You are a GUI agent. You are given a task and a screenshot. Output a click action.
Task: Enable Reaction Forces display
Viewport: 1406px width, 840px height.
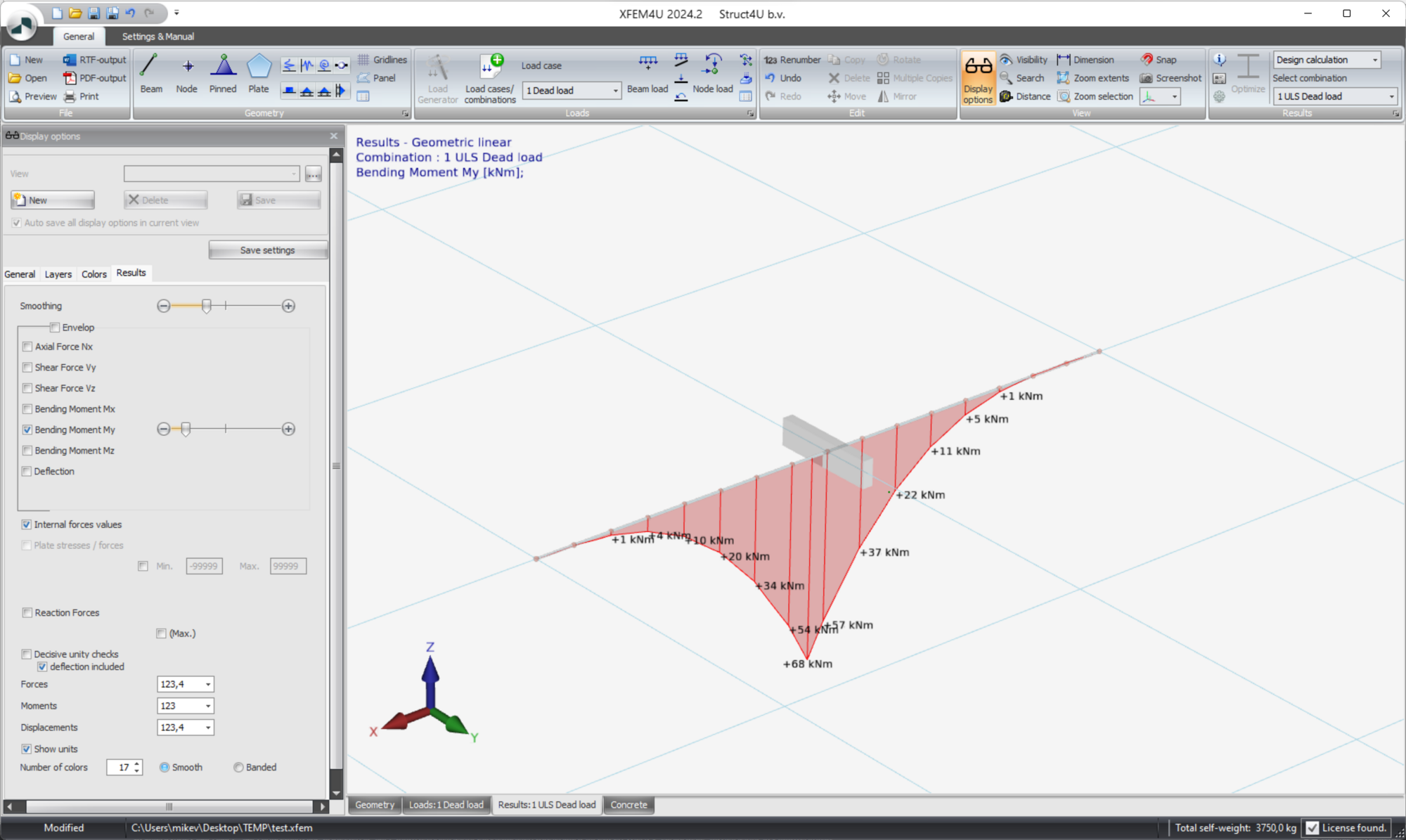(27, 612)
